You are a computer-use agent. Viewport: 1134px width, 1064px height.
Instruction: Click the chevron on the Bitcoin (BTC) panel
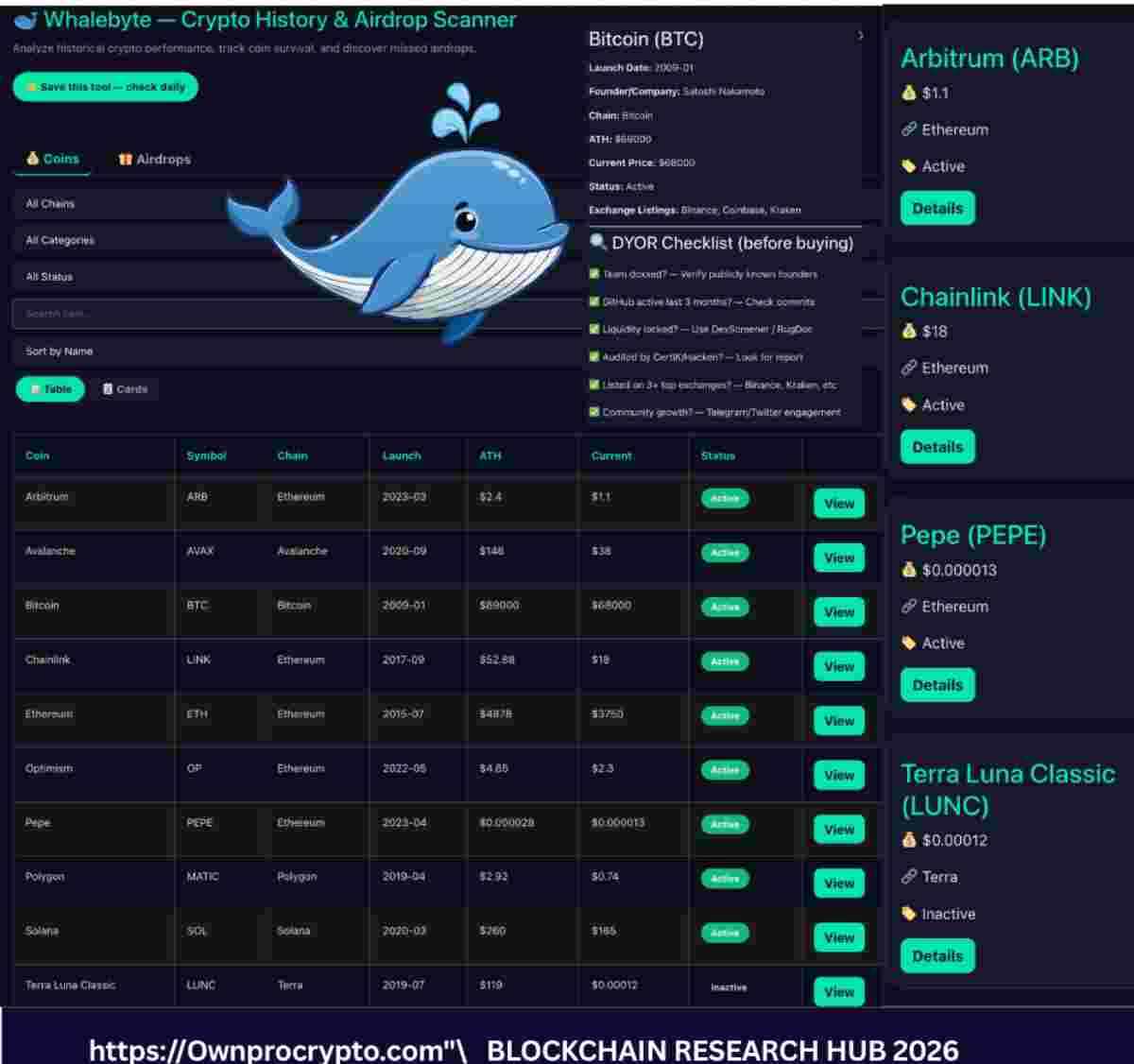point(860,36)
